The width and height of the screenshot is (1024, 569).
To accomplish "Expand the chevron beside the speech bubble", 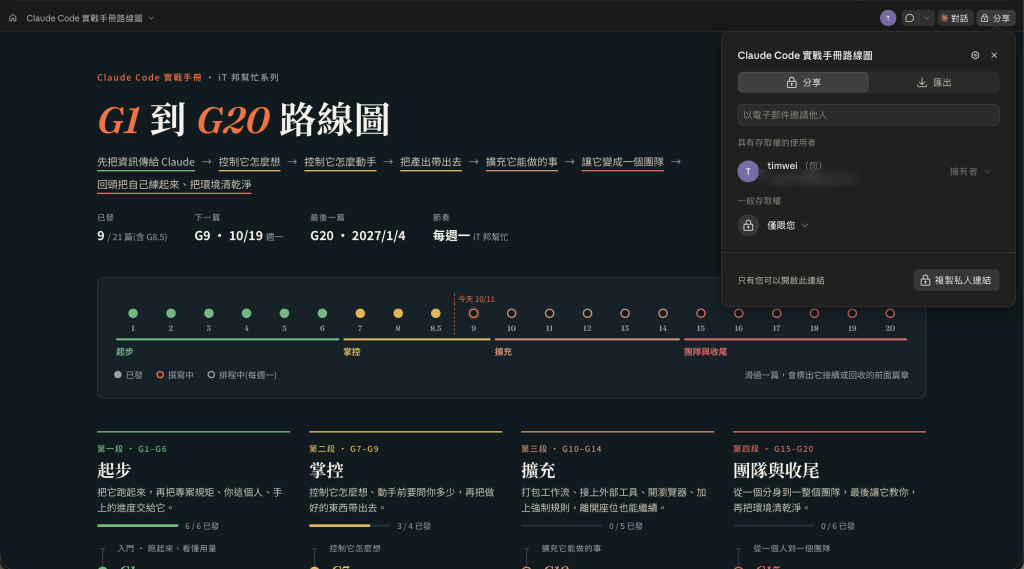I will (x=926, y=18).
